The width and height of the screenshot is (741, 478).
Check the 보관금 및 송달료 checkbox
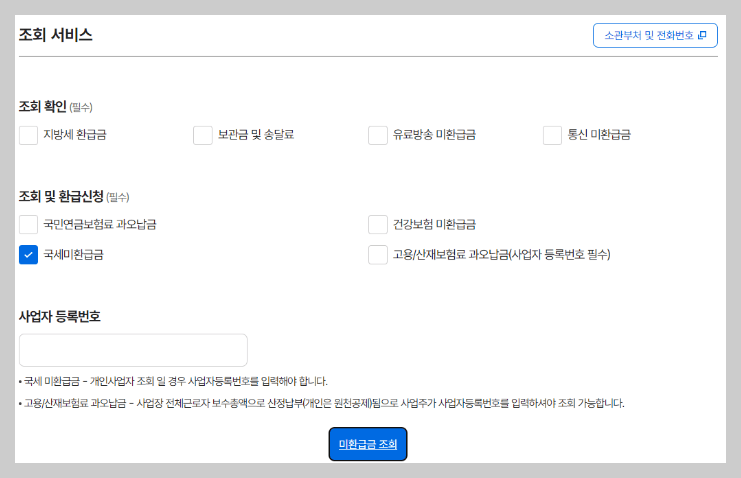[203, 135]
